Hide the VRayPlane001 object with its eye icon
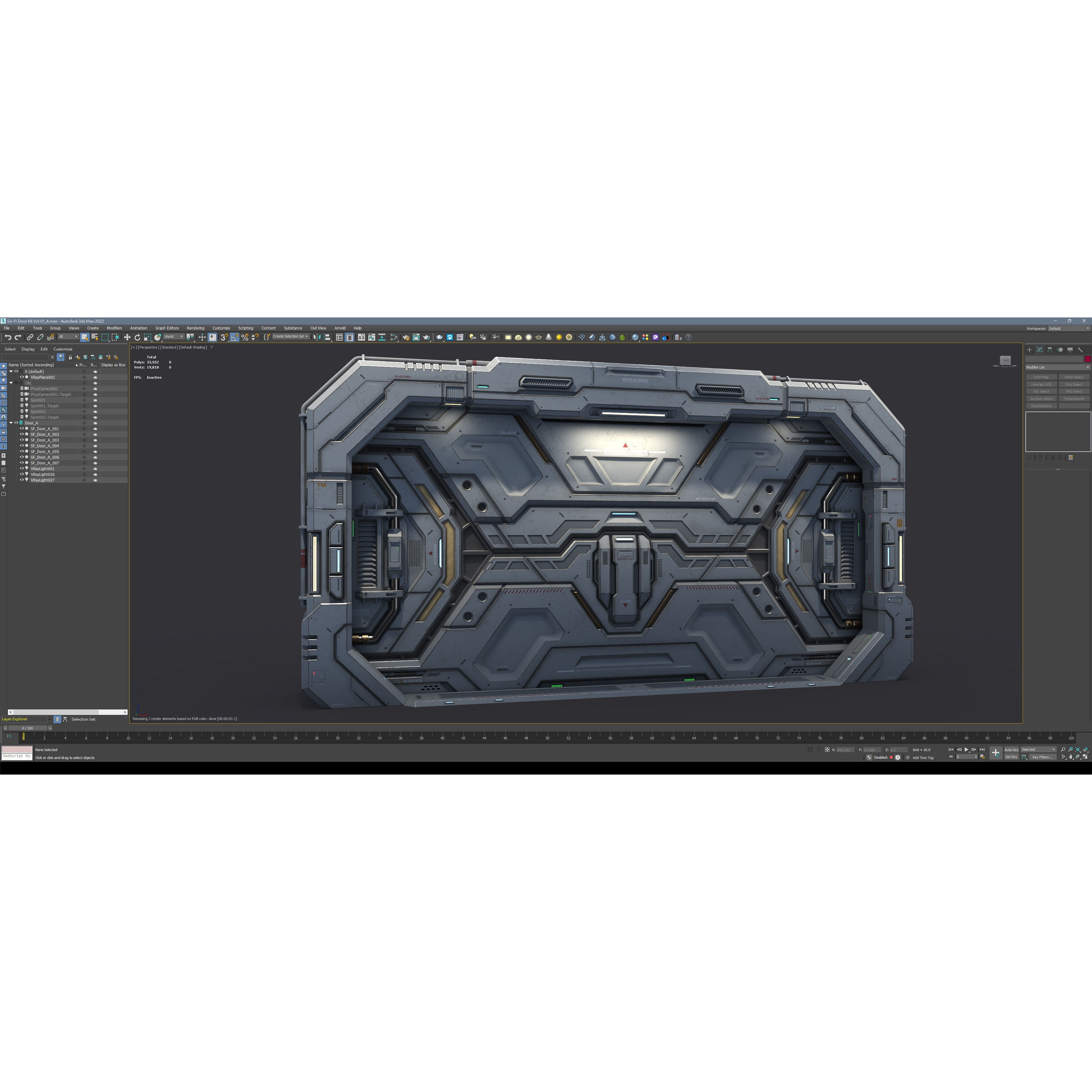Screen dimensions: 1092x1092 pyautogui.click(x=22, y=377)
